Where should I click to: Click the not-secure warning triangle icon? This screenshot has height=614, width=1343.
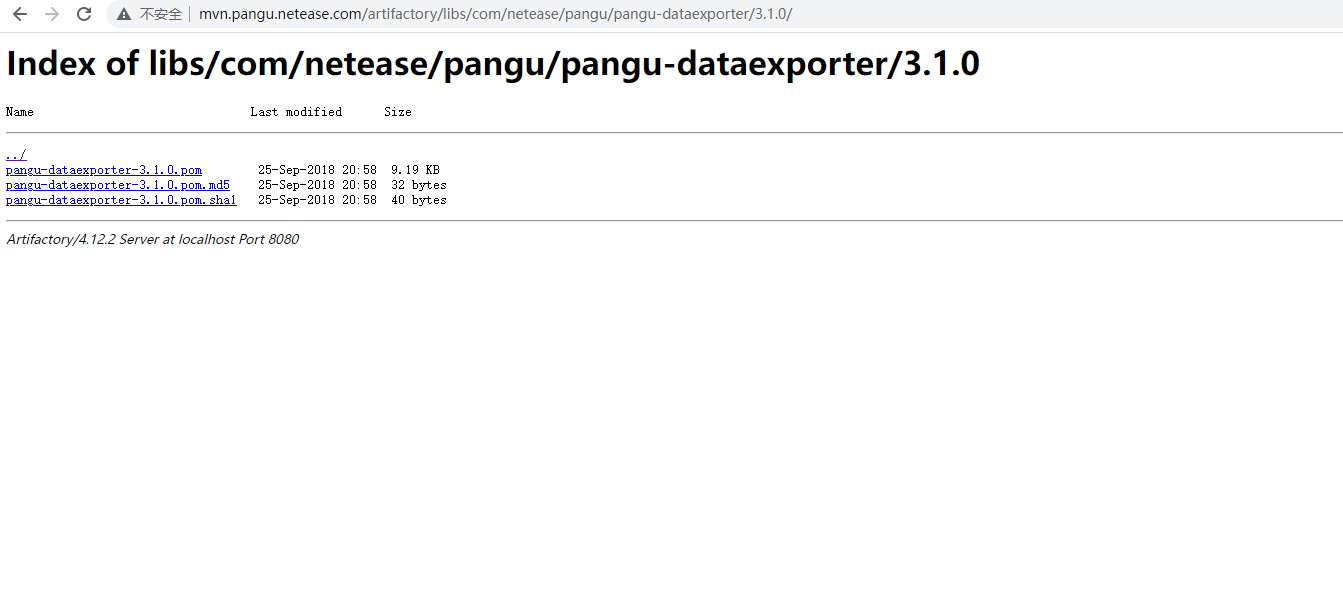[124, 14]
